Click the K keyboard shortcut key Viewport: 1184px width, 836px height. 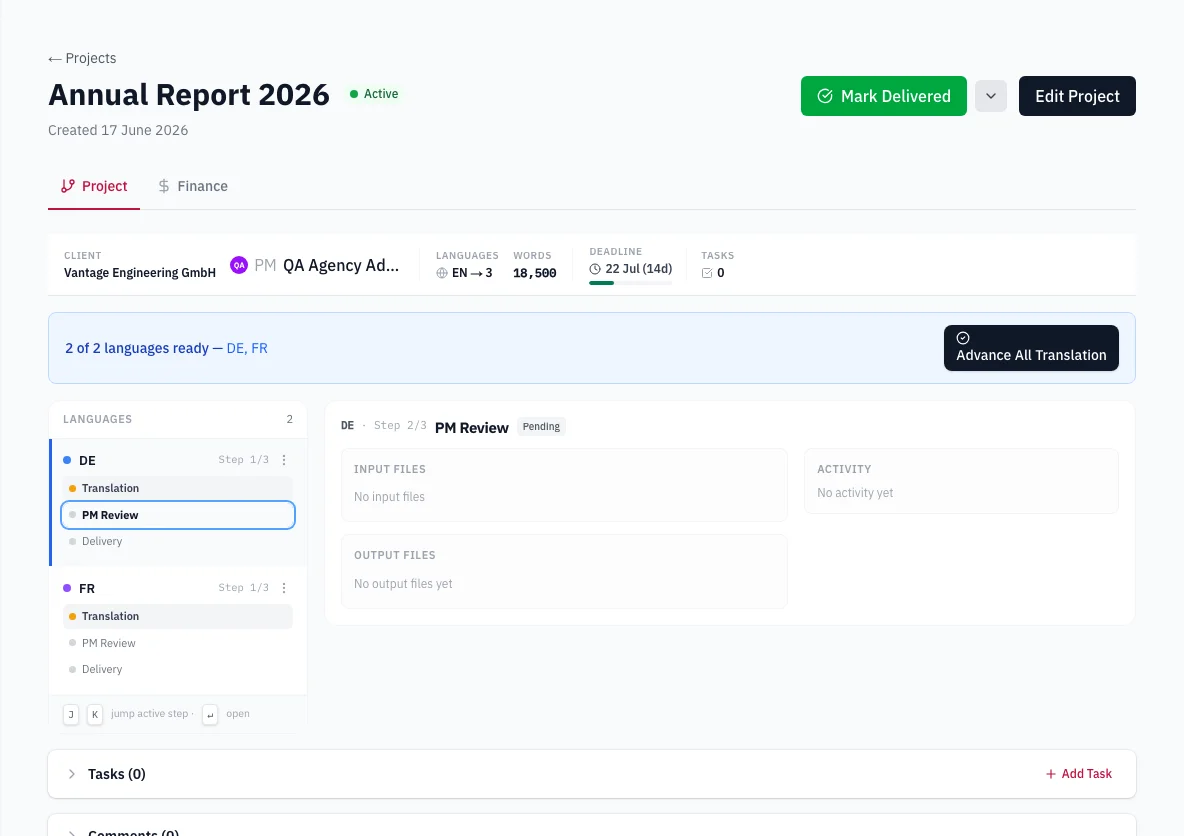pyautogui.click(x=95, y=714)
